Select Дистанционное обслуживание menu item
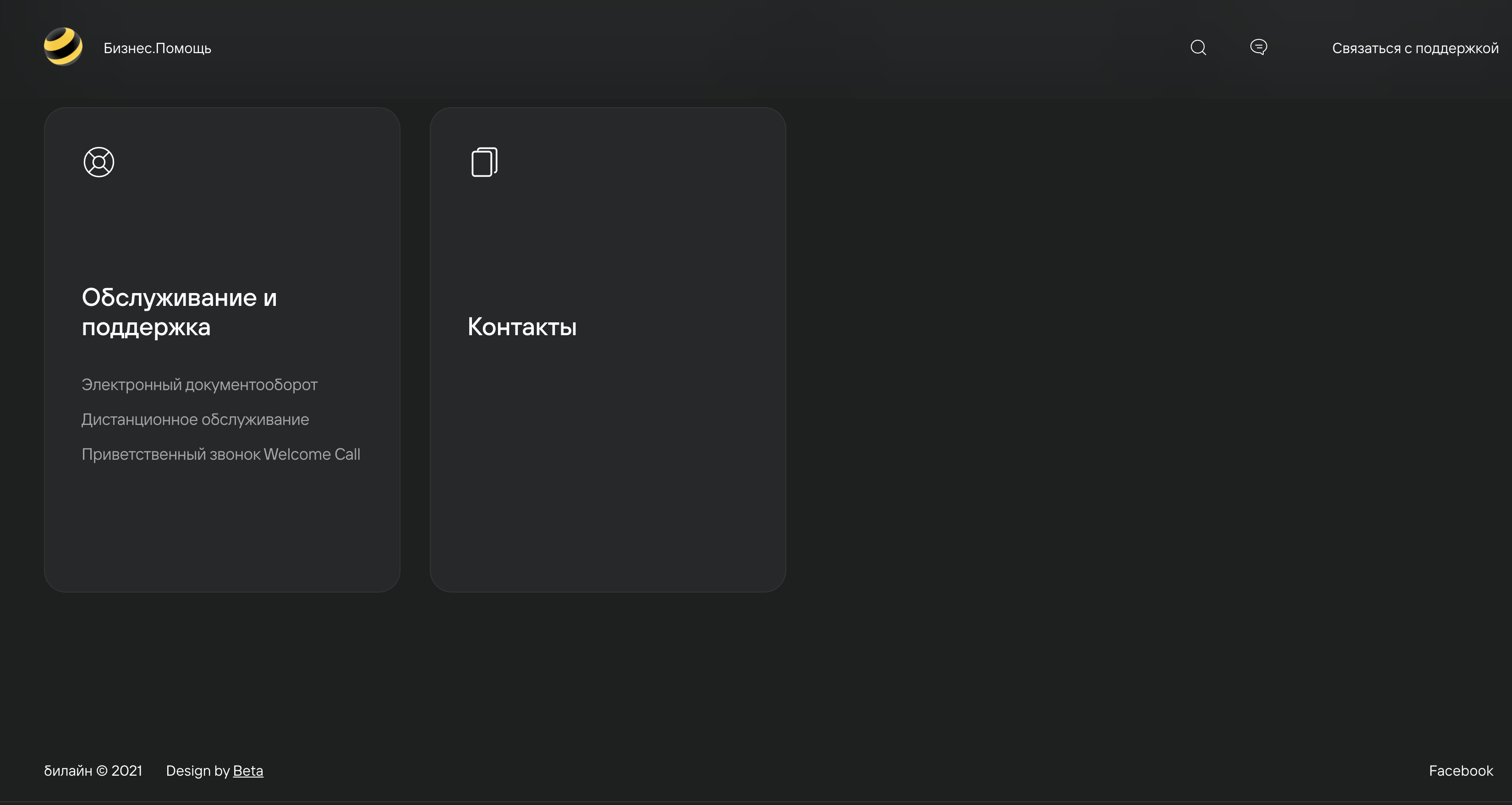The width and height of the screenshot is (1512, 805). pos(195,419)
